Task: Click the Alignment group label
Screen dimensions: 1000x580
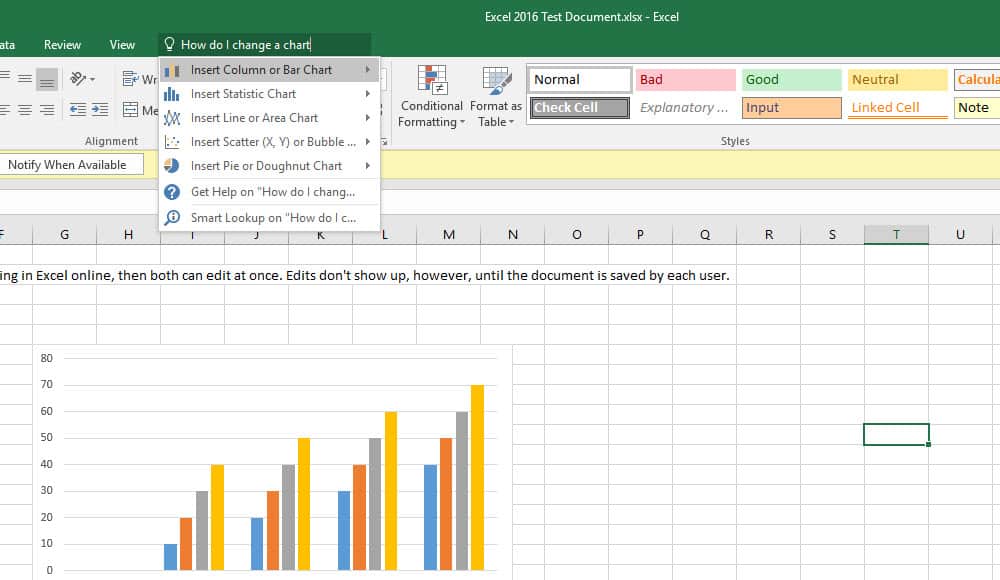Action: (x=111, y=141)
